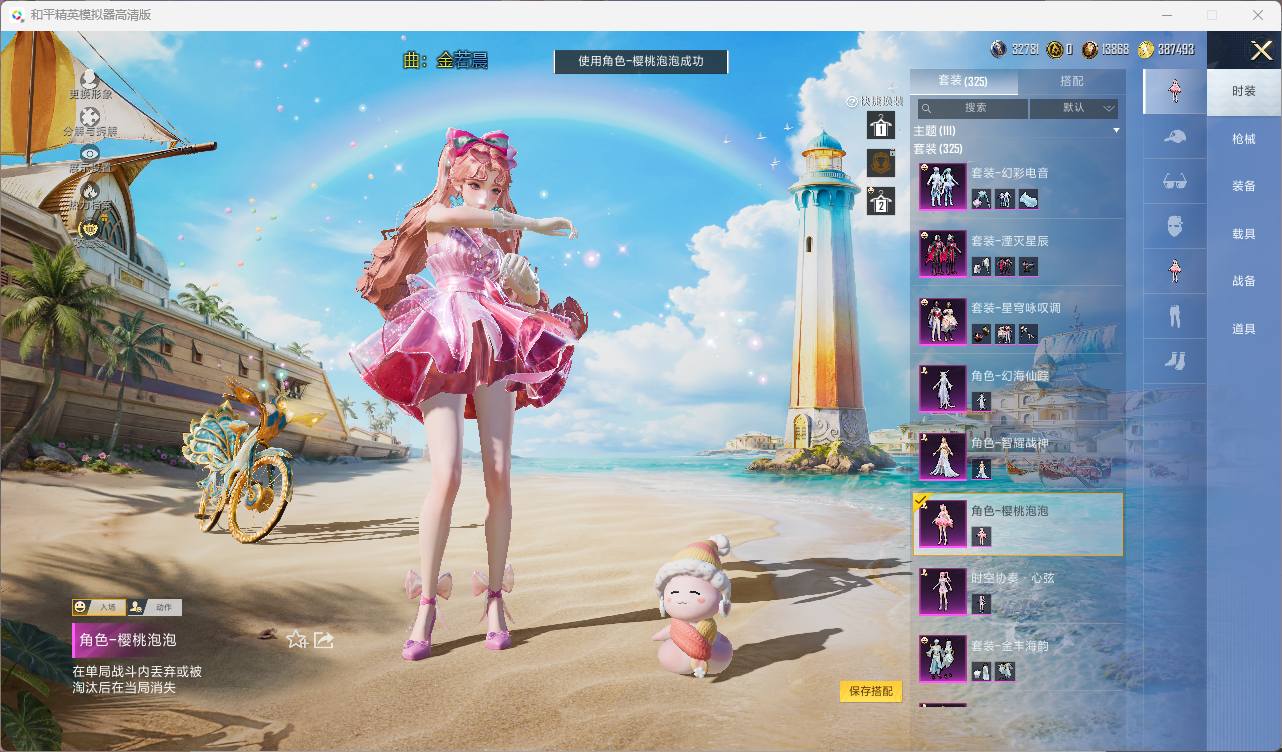
Task: Select the lower pink dress category icon
Action: pyautogui.click(x=1175, y=270)
